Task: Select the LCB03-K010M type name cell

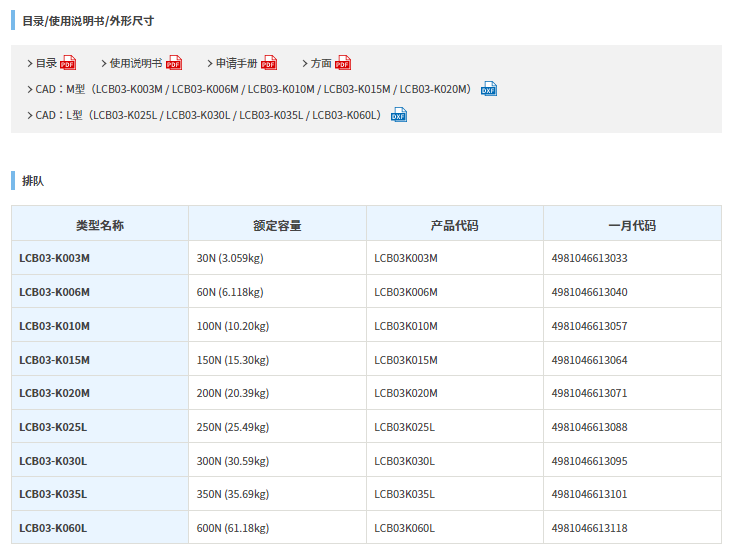Action: 100,326
